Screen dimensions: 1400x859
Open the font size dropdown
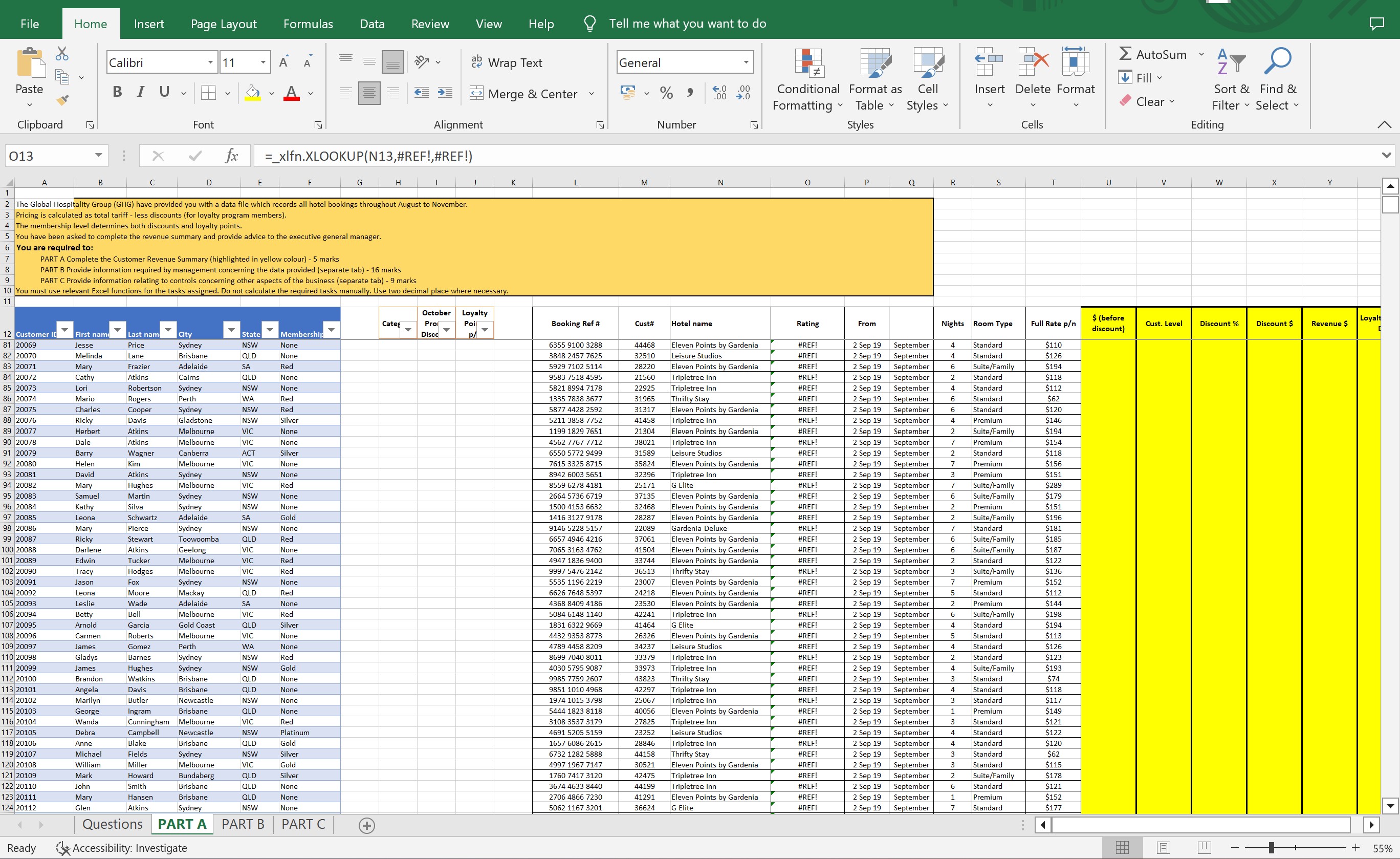click(262, 62)
